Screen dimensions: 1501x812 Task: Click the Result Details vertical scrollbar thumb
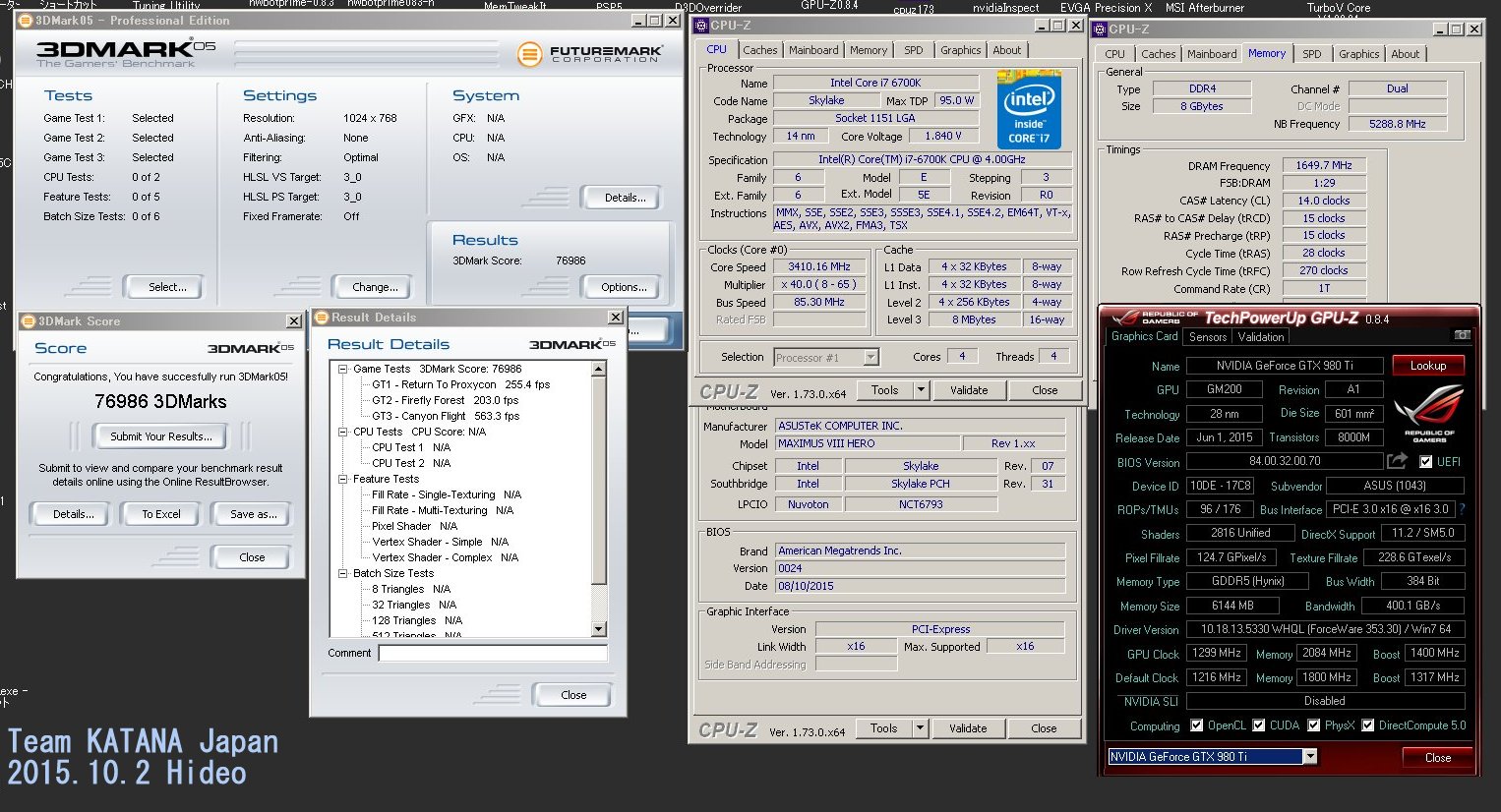tap(598, 479)
